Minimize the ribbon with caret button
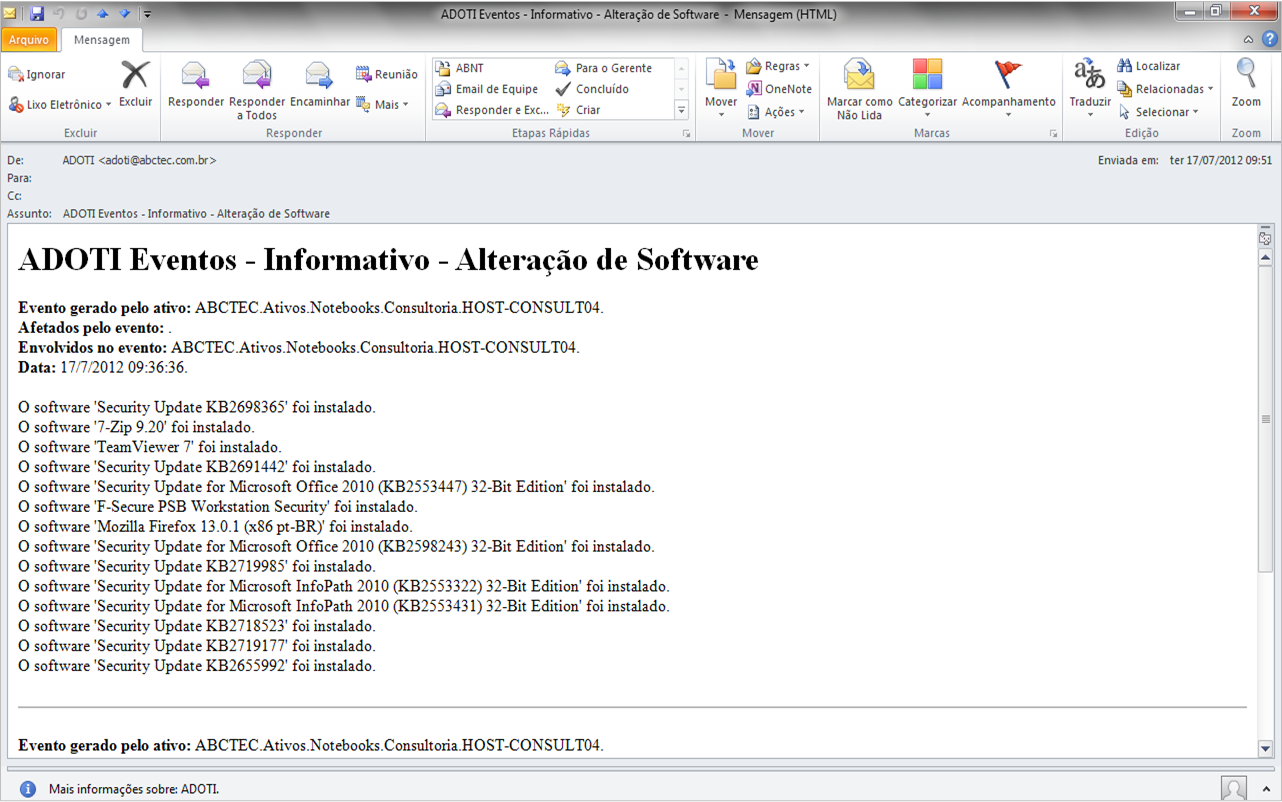This screenshot has height=802, width=1282. click(x=1248, y=40)
